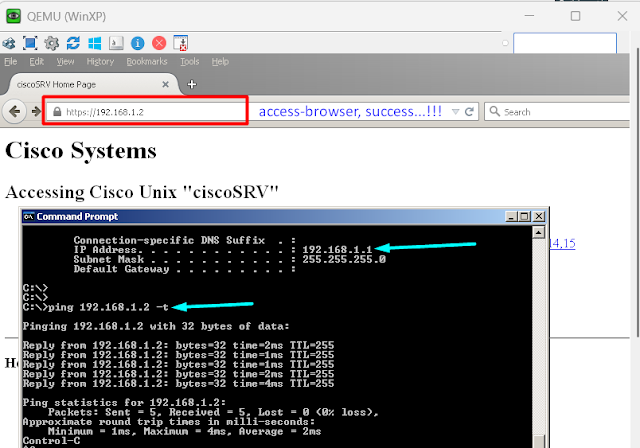This screenshot has height=448, width=640.
Task: Click the padlock icon in address bar
Action: [57, 112]
